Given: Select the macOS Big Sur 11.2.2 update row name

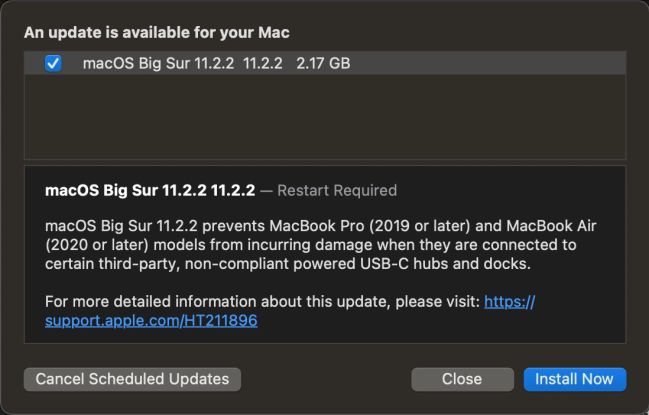Looking at the screenshot, I should (158, 63).
